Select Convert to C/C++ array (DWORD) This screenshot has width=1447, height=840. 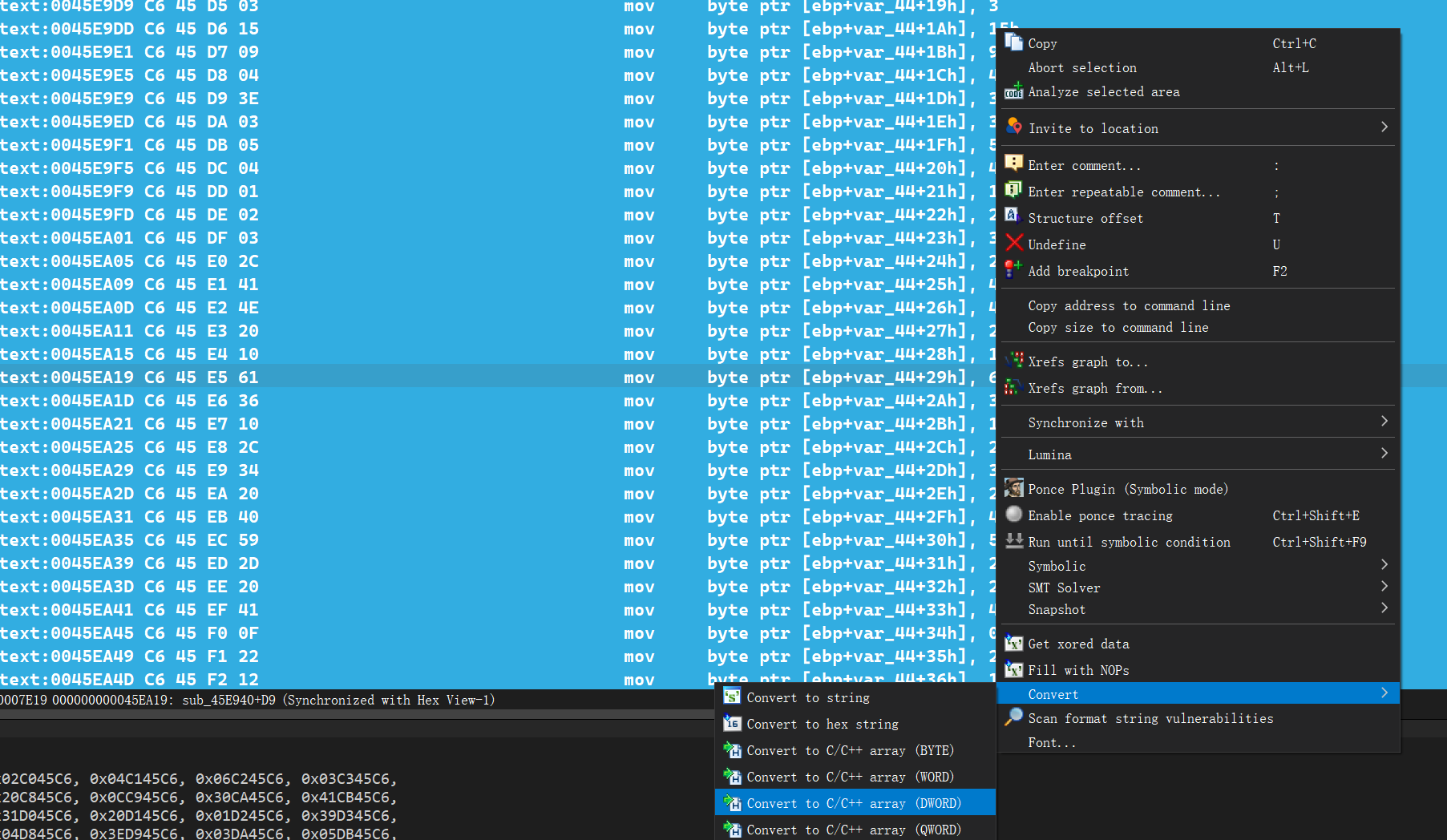click(x=855, y=803)
